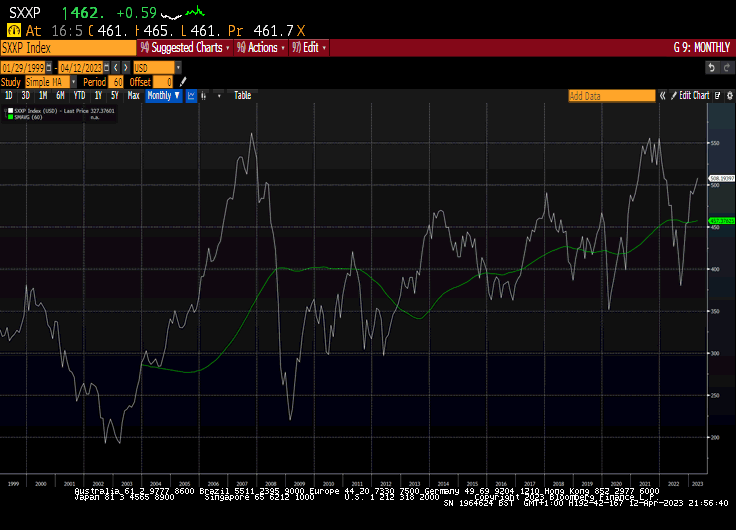Viewport: 736px width, 530px height.
Task: Select the YTD range tab
Action: click(79, 96)
